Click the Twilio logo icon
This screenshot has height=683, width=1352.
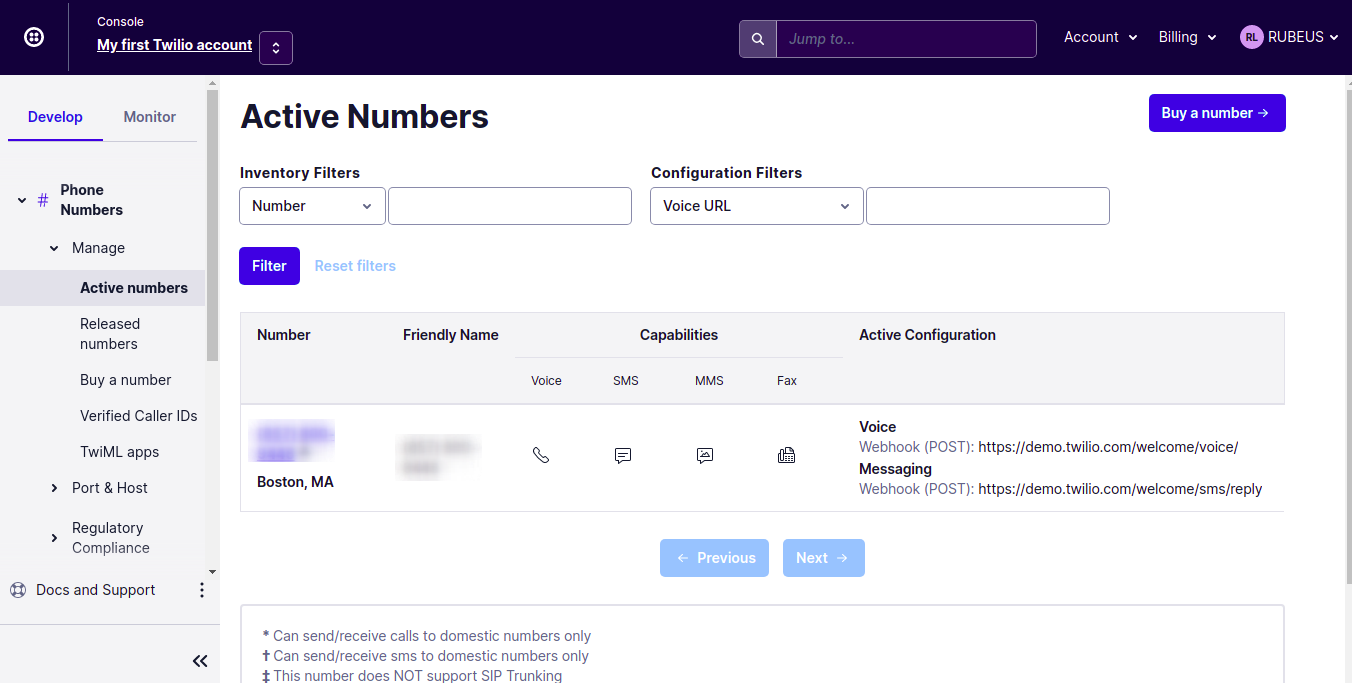pos(34,37)
